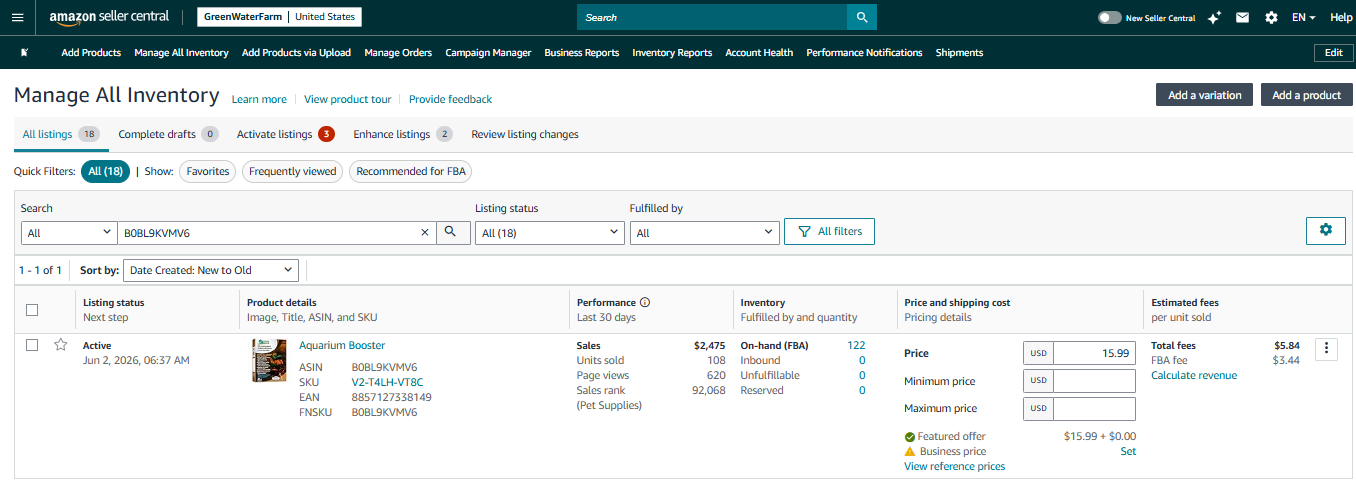Image resolution: width=1356 pixels, height=500 pixels.
Task: Clear the inventory search text with X
Action: [424, 232]
